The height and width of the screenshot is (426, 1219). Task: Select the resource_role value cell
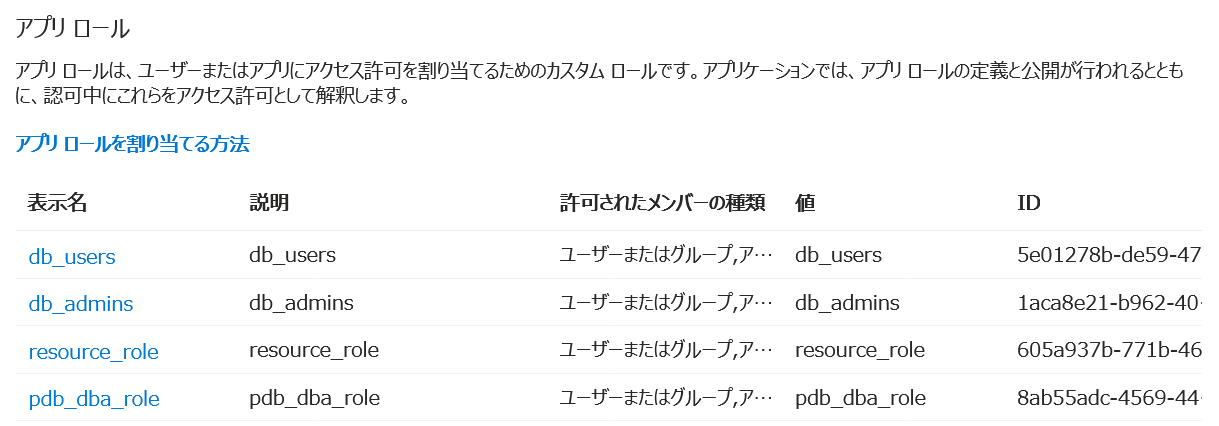(x=859, y=350)
